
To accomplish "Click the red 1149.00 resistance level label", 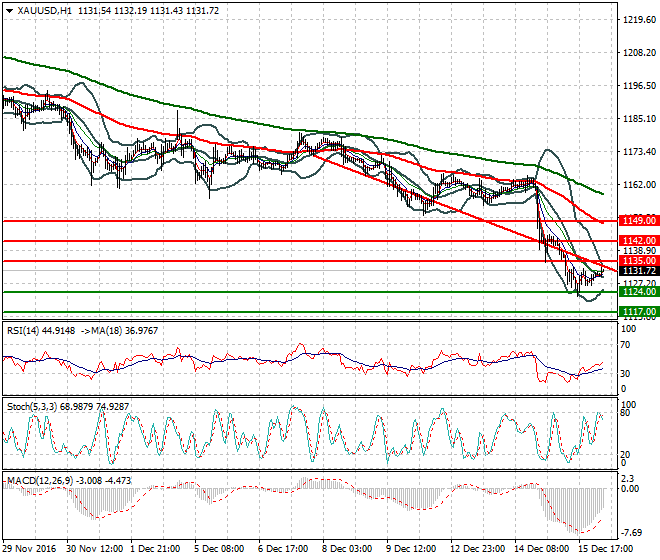I will point(639,221).
